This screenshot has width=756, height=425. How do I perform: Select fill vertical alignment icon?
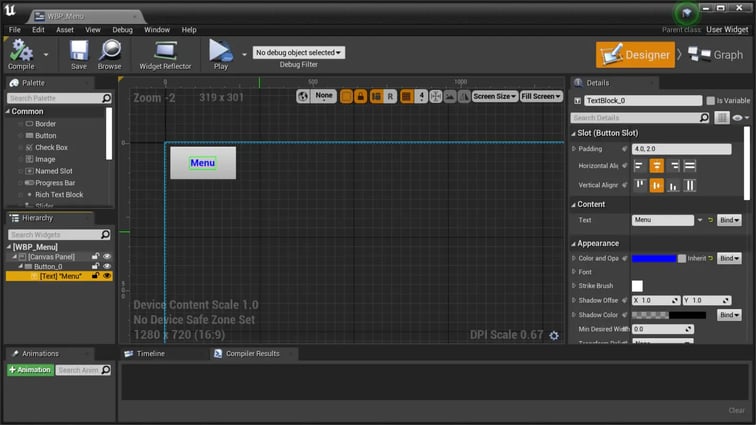point(690,185)
